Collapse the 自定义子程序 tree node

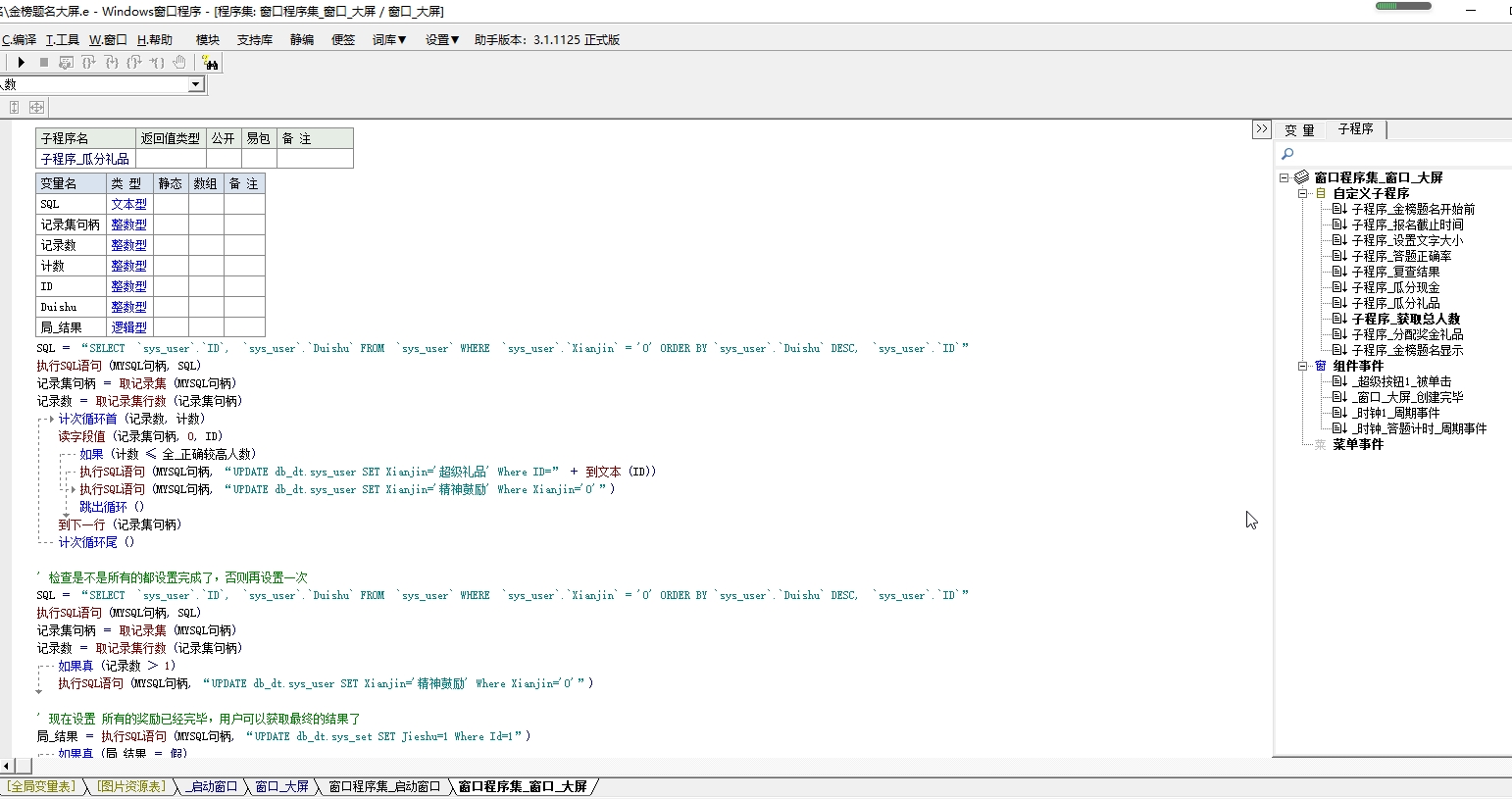(x=1303, y=193)
